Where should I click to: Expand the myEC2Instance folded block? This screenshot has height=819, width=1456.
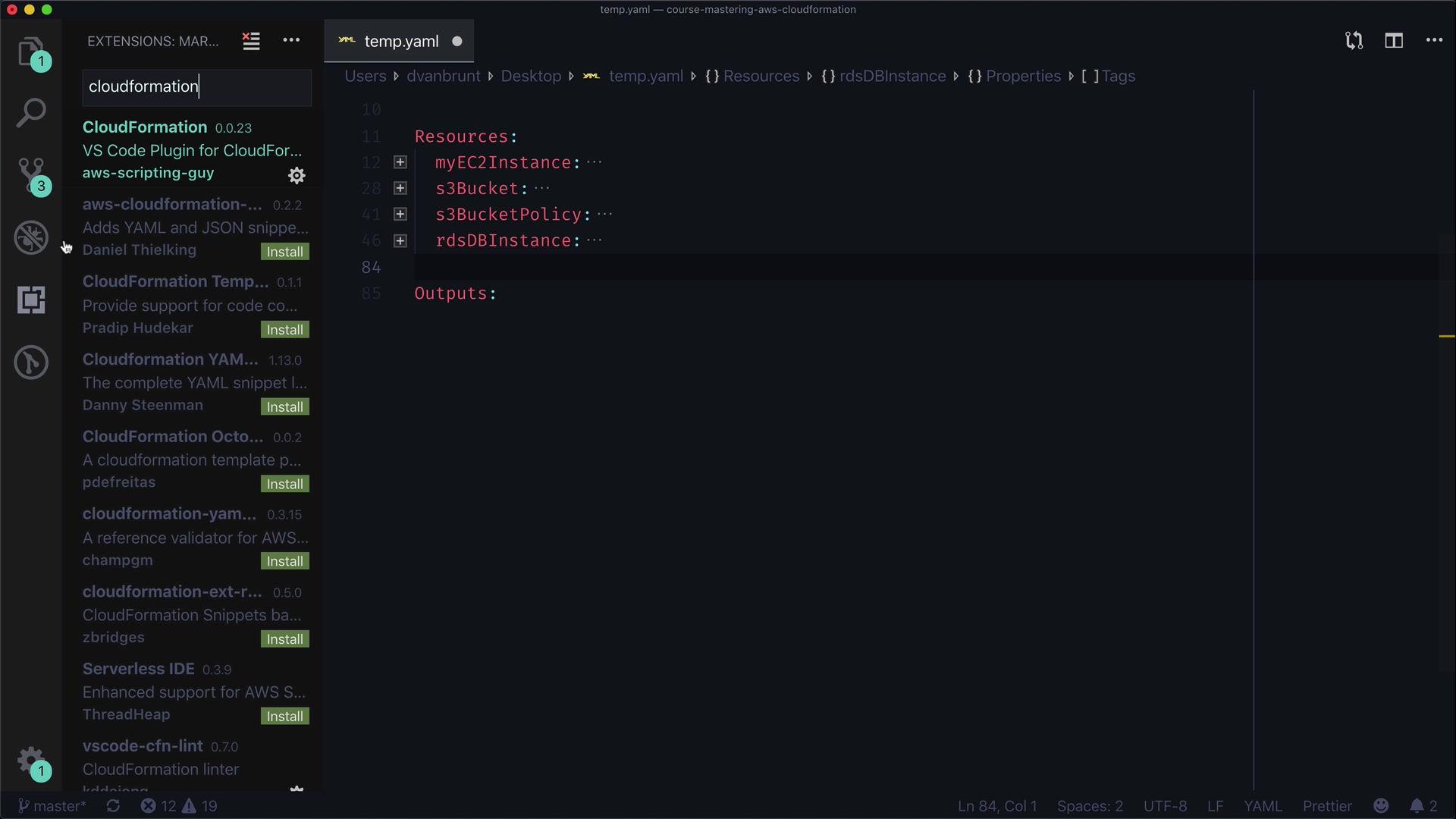(x=400, y=162)
